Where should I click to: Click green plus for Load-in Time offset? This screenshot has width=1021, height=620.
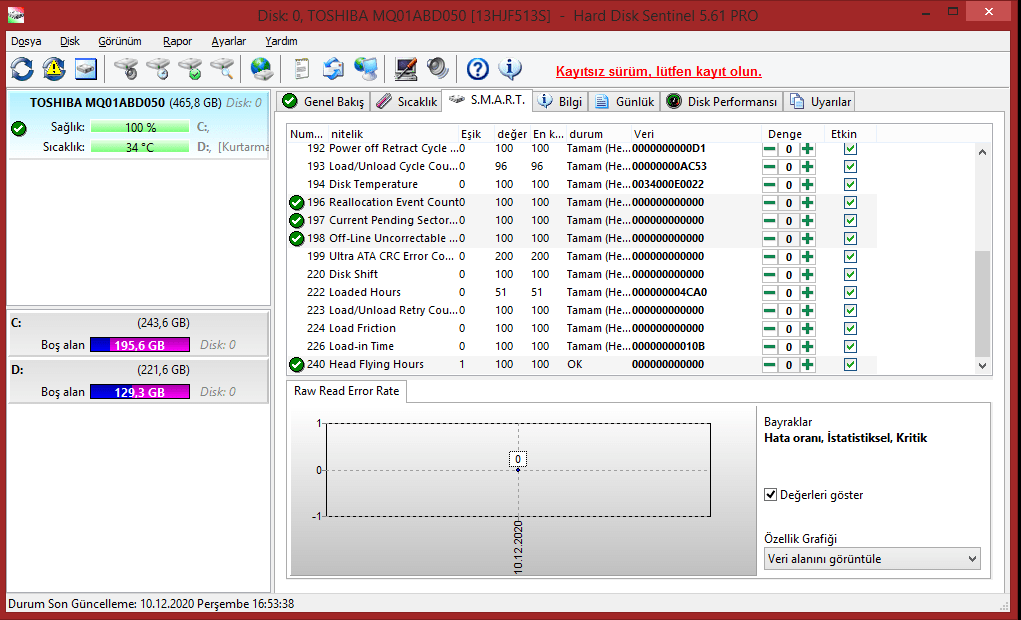coord(807,346)
